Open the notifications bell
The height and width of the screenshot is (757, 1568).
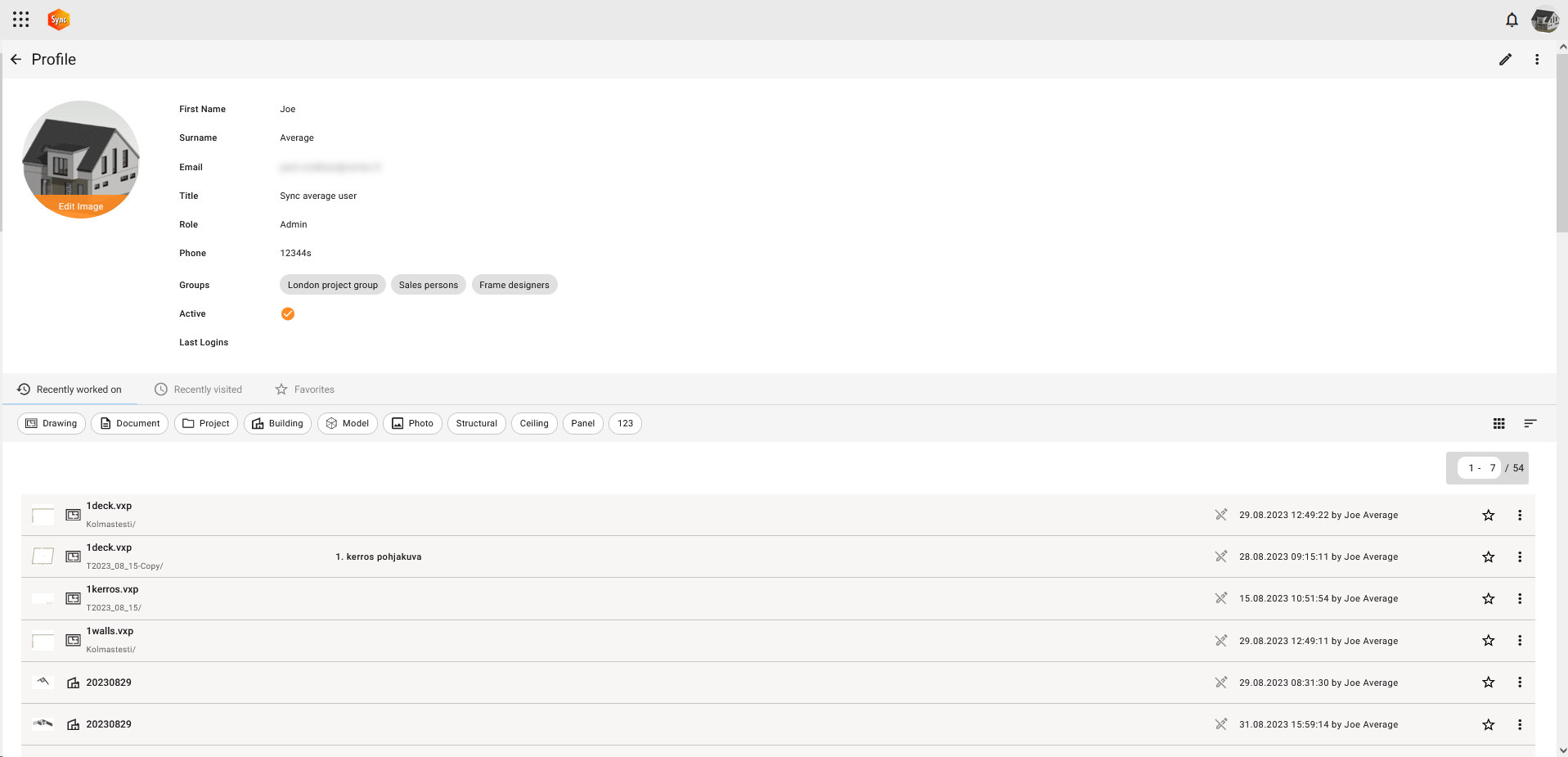1512,20
